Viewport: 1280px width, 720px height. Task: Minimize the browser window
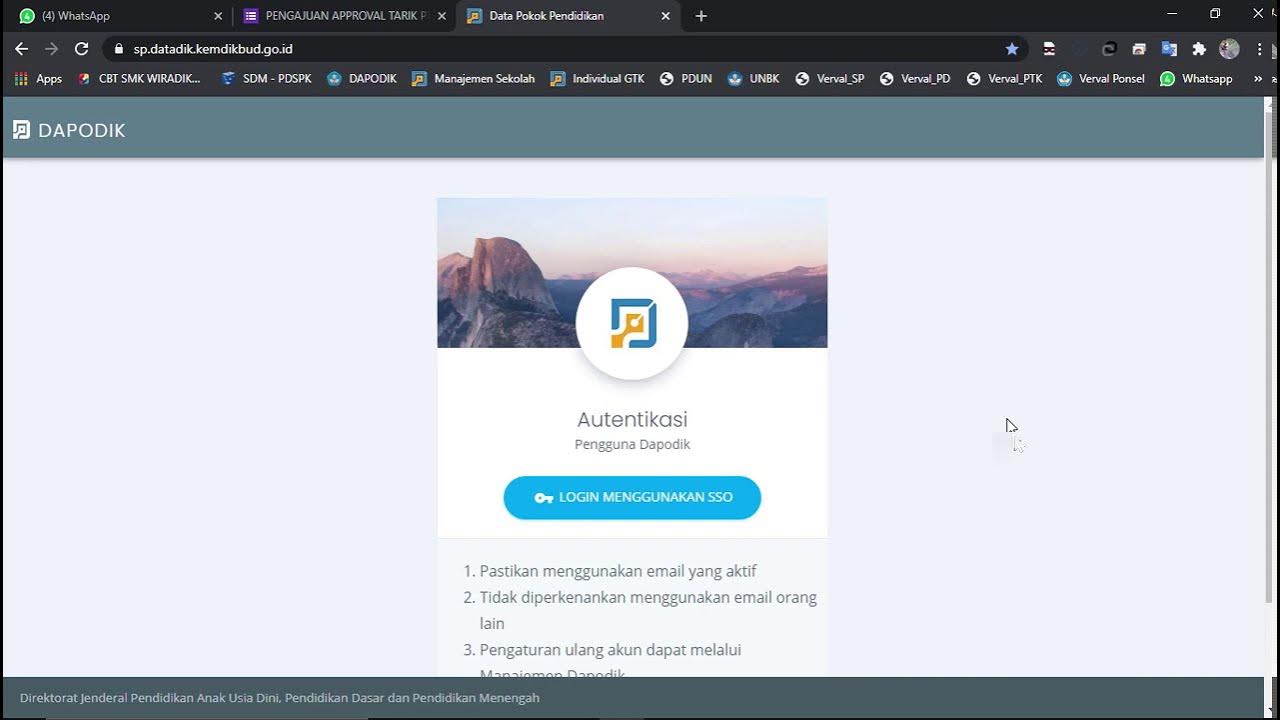[1171, 14]
